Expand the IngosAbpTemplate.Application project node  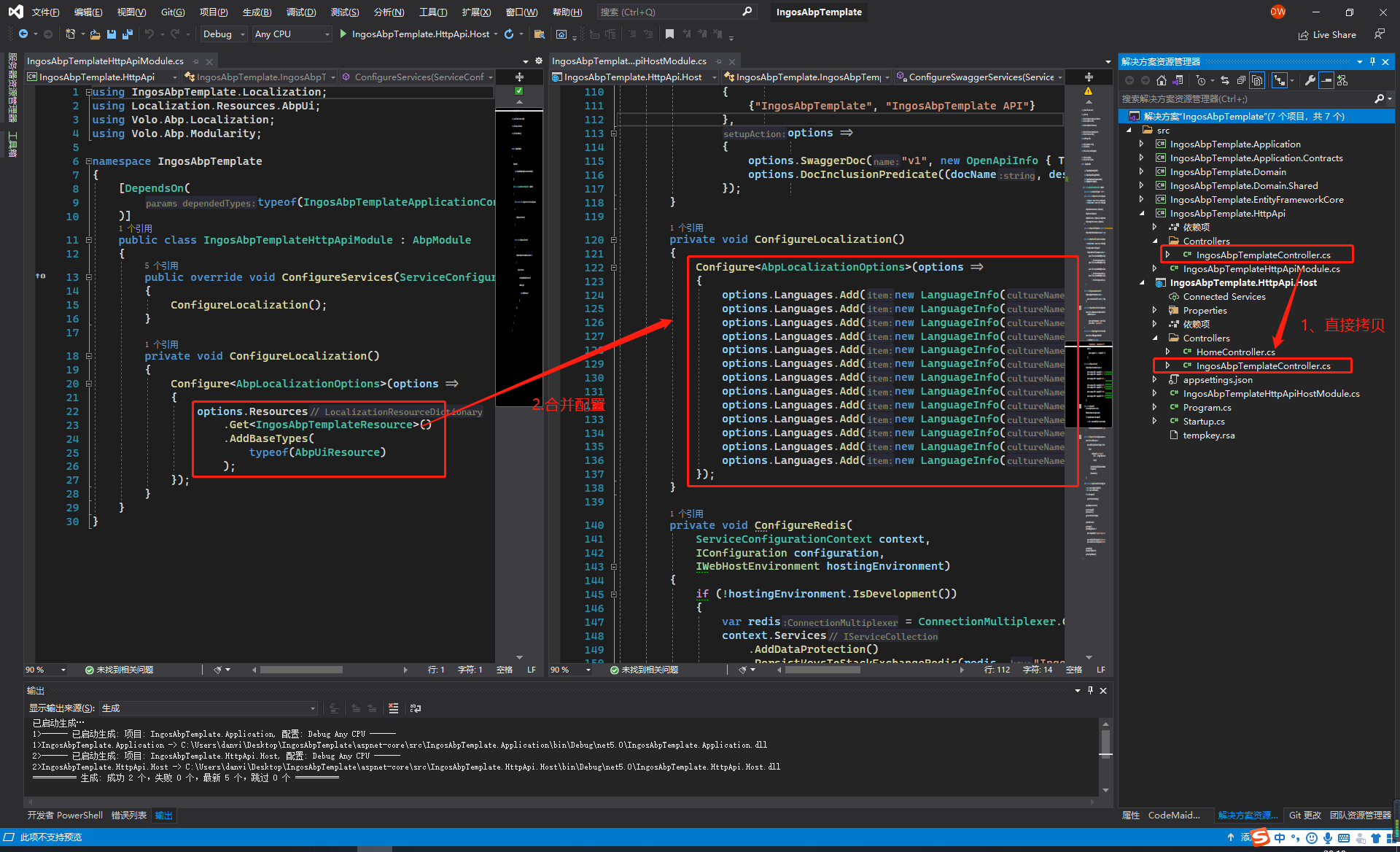[1141, 144]
